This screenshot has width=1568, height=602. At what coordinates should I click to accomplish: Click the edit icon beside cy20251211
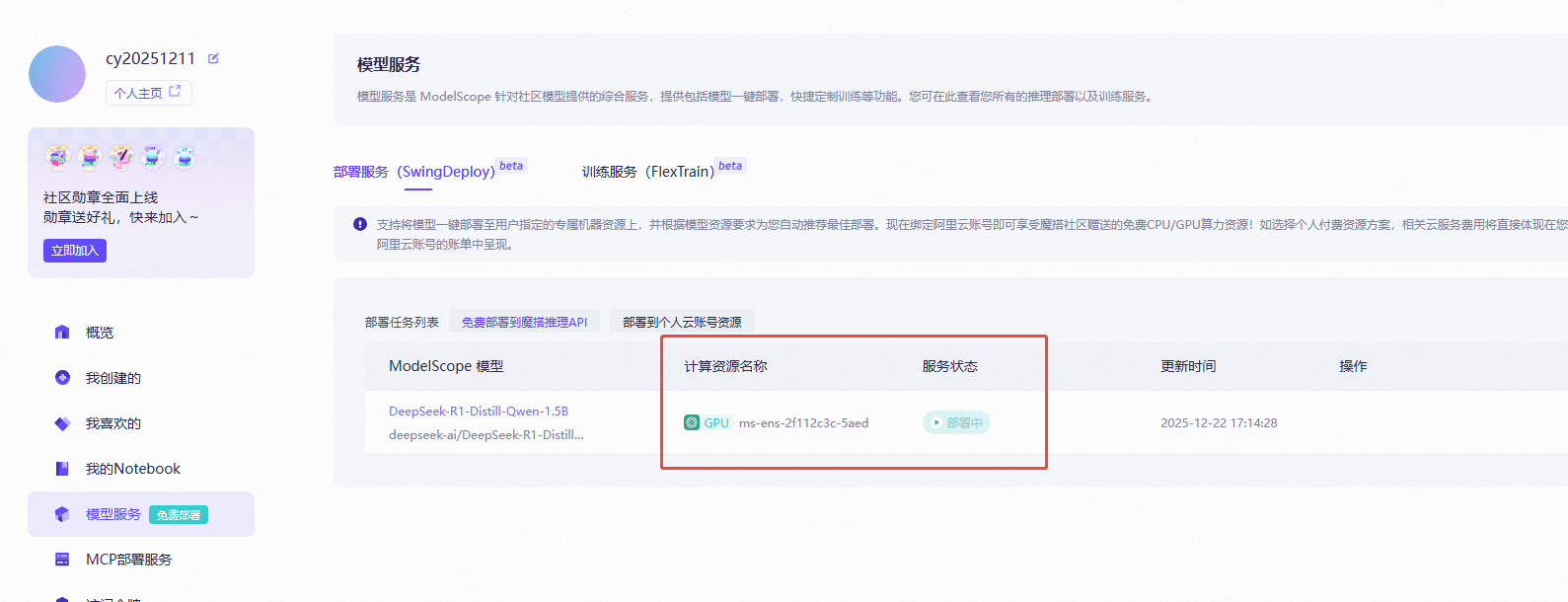tap(213, 58)
